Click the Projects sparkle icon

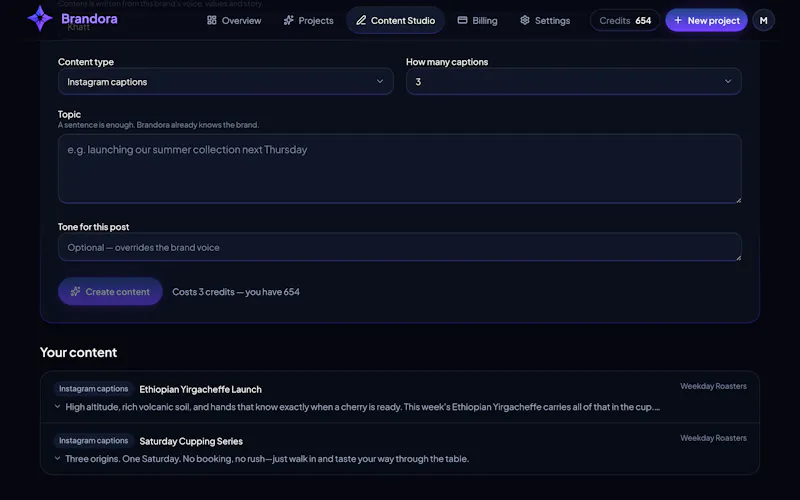288,20
